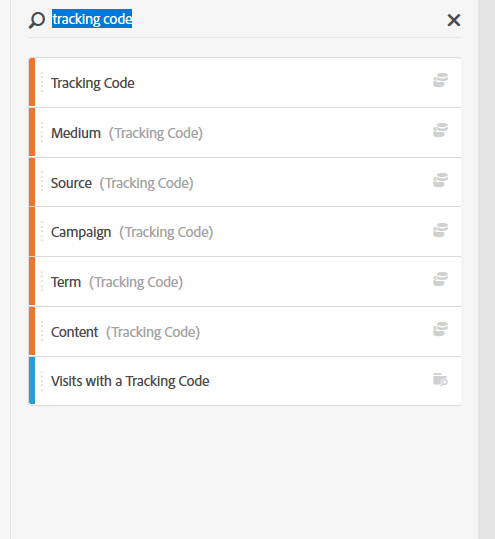
Task: Click the dimension icon on Source row
Action: coord(440,180)
